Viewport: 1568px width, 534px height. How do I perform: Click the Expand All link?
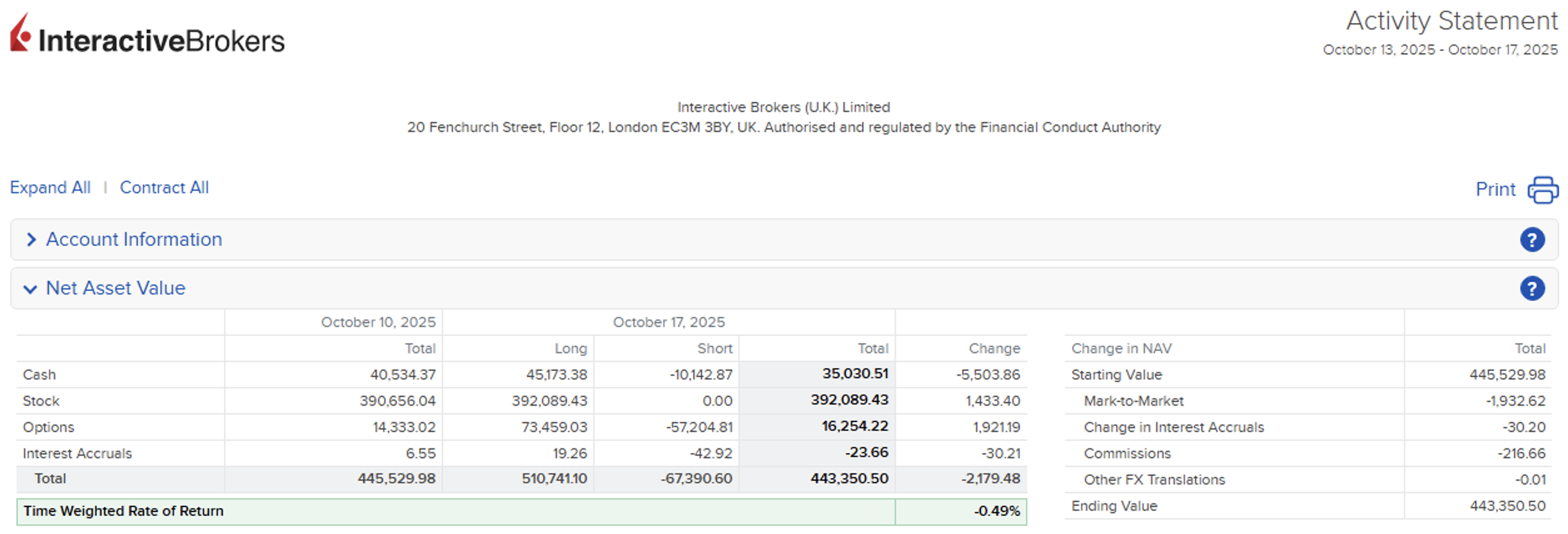tap(50, 188)
